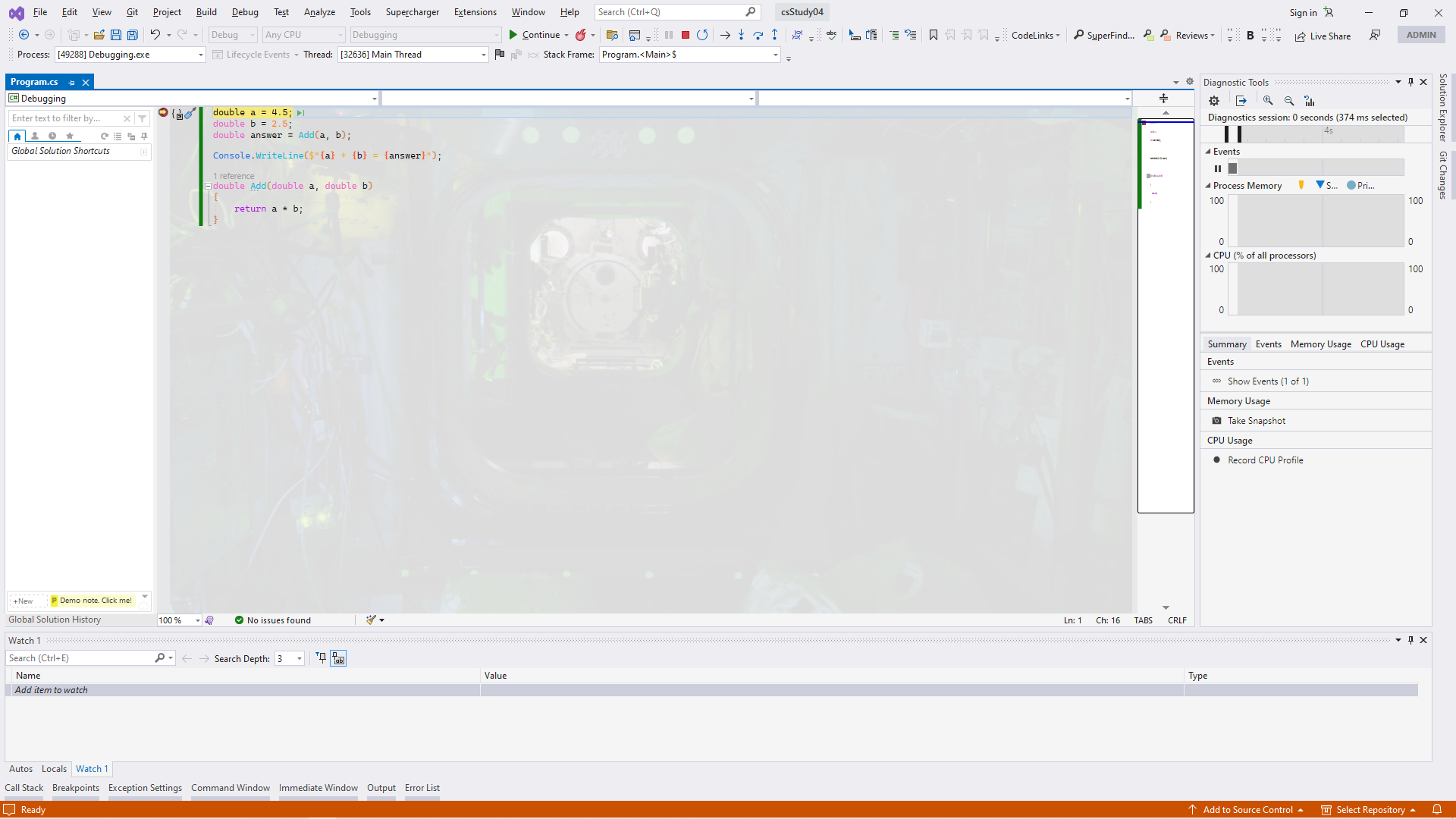Toggle the bookmark icon in toolbar
The width and height of the screenshot is (1456, 819).
click(934, 35)
